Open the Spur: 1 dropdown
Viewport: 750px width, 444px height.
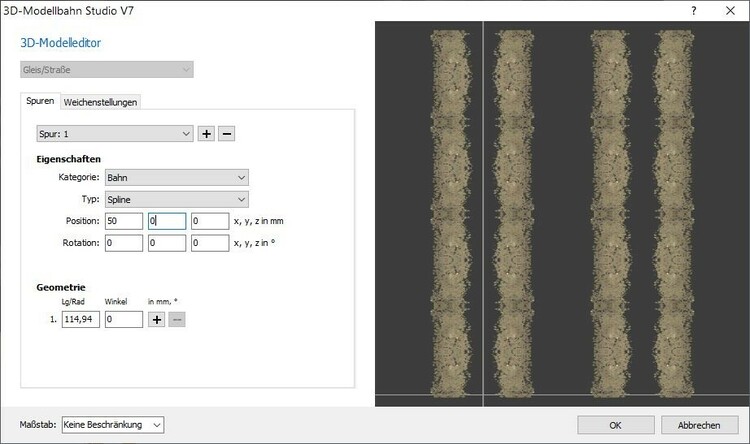coord(115,134)
